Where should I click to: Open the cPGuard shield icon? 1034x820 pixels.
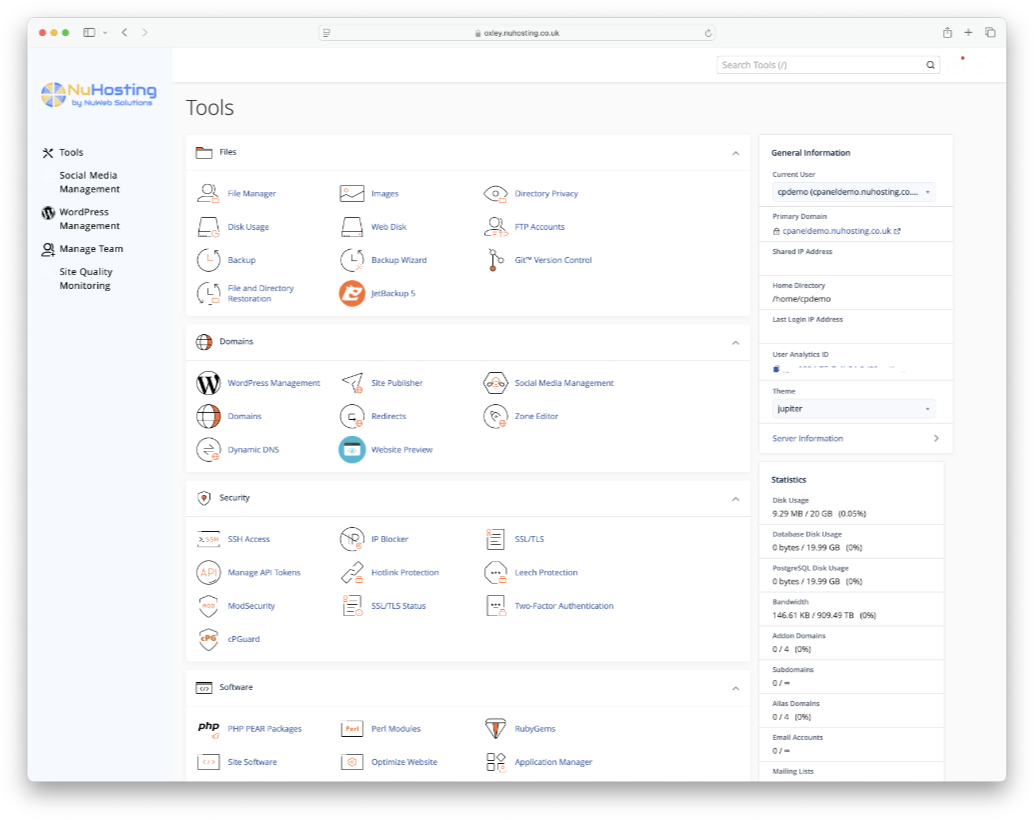(208, 639)
